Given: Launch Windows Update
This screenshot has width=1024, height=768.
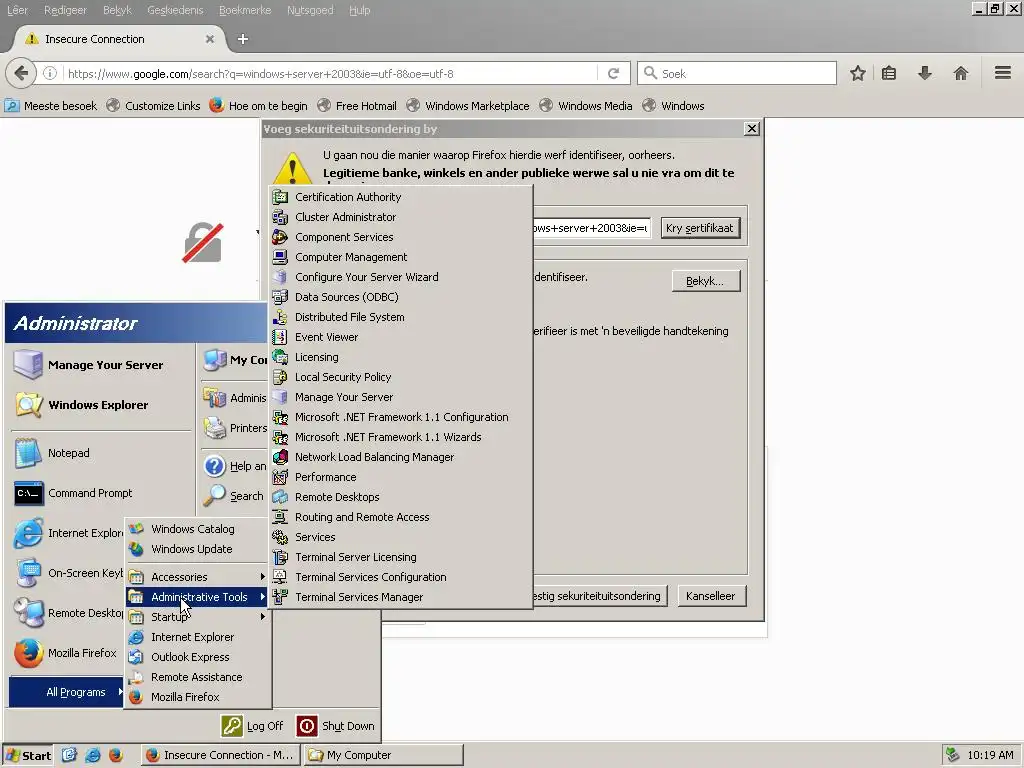Looking at the screenshot, I should point(197,549).
